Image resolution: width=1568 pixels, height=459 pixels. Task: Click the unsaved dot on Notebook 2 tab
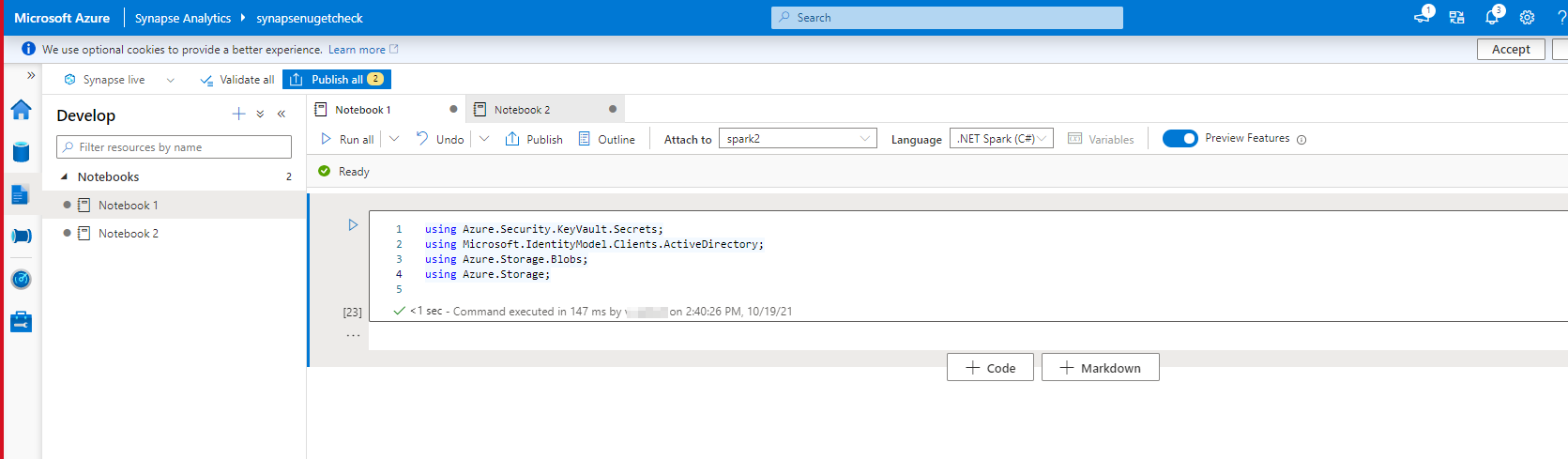coord(613,109)
